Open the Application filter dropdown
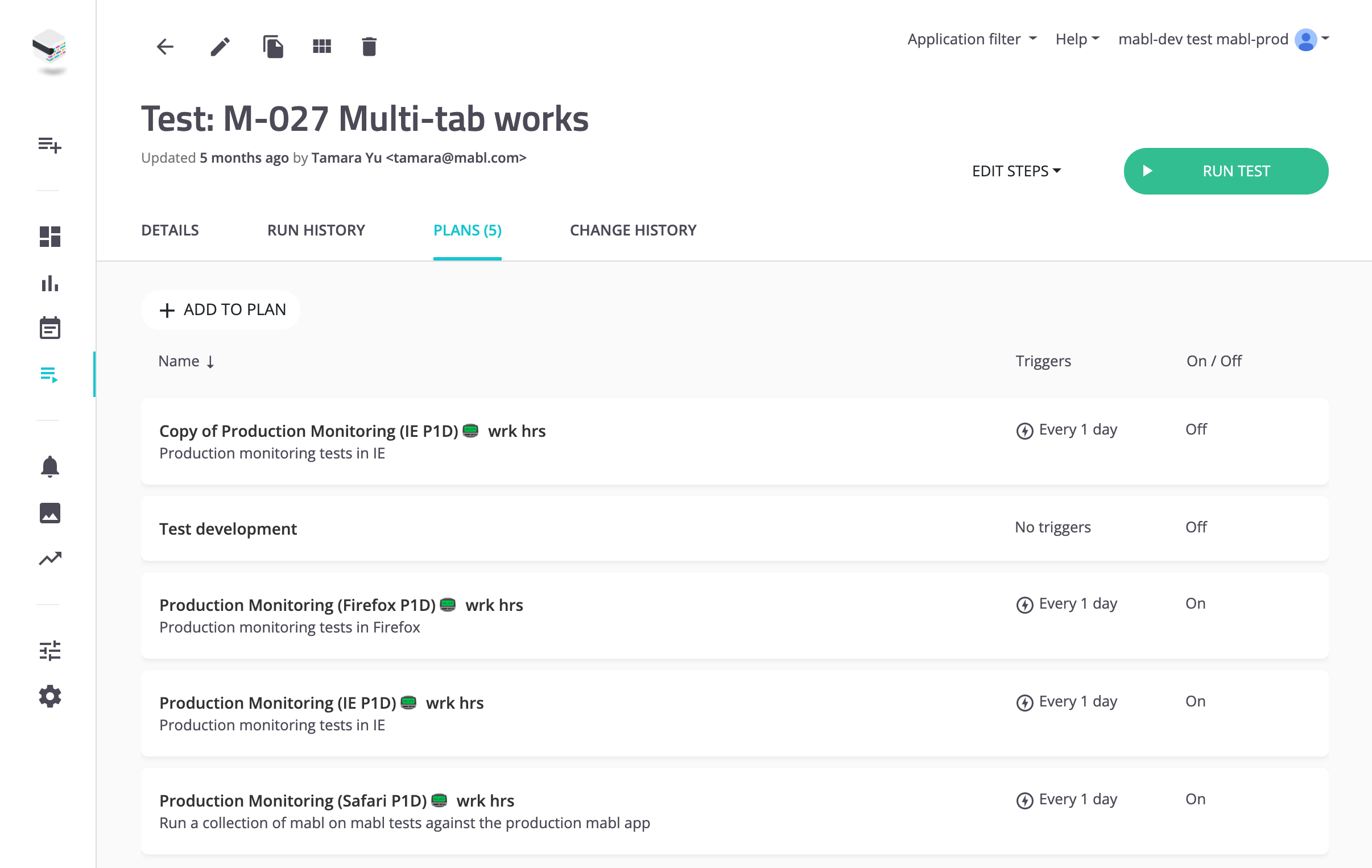The width and height of the screenshot is (1372, 868). tap(972, 39)
